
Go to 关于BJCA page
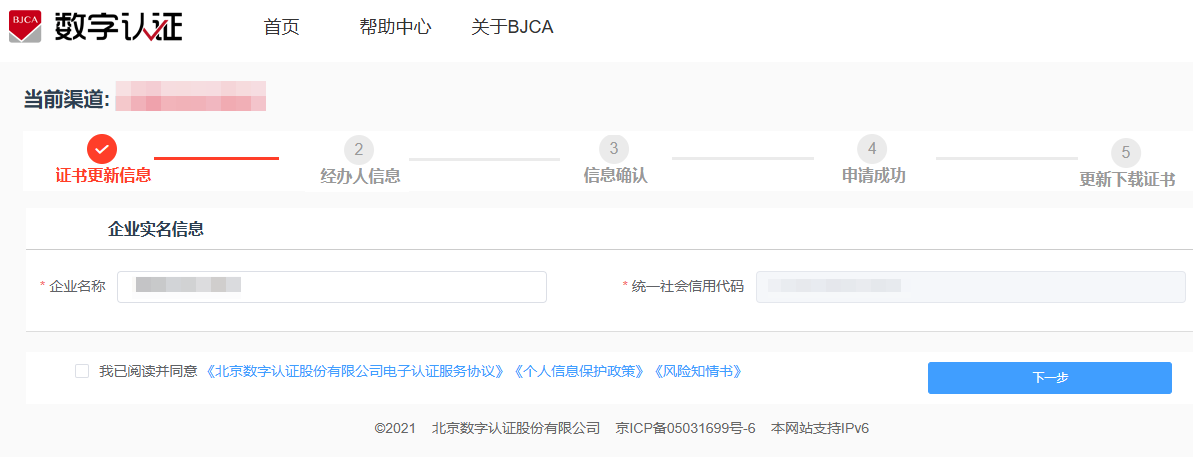(512, 27)
